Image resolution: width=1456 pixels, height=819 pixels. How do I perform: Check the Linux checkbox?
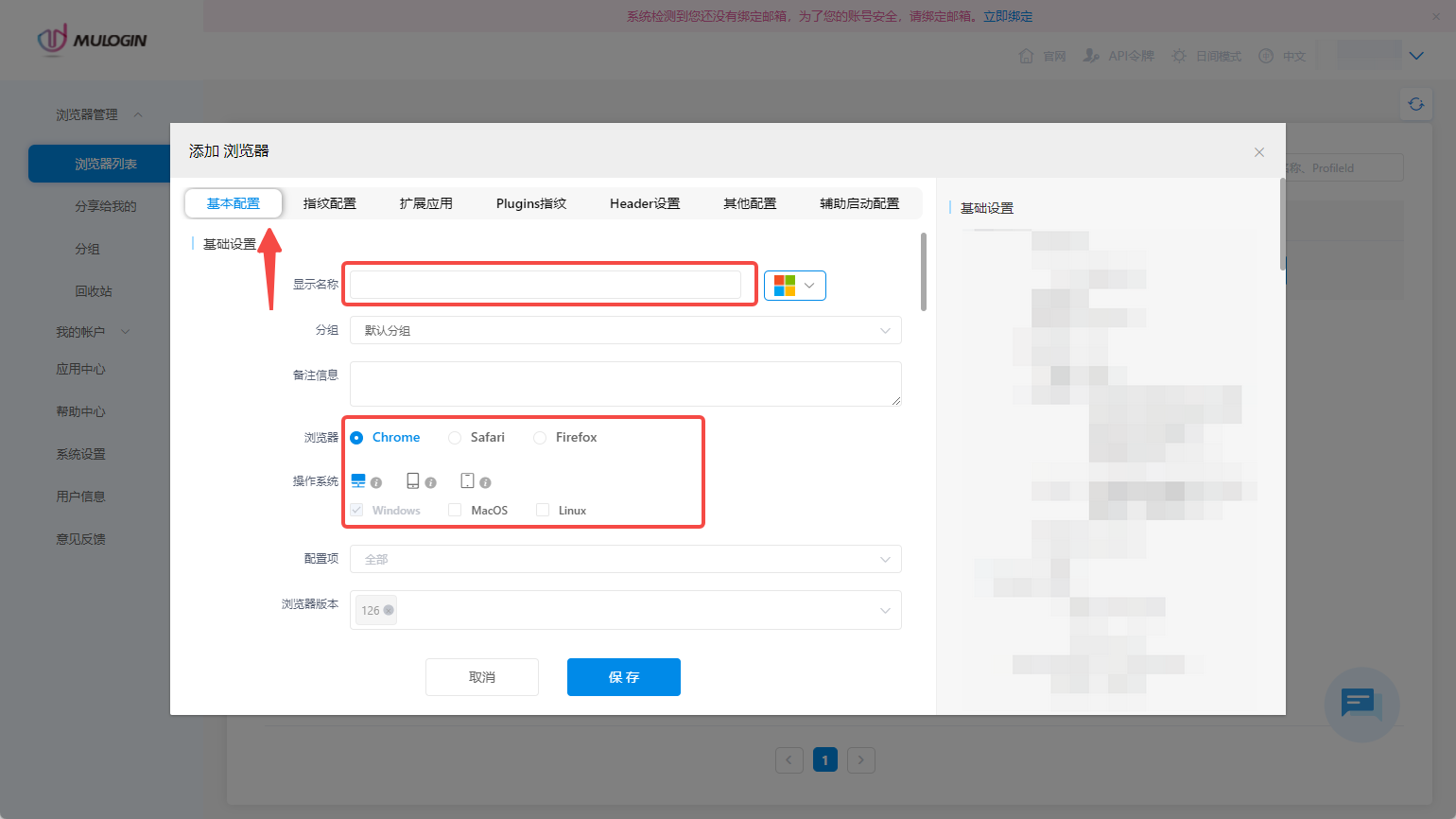tap(543, 510)
